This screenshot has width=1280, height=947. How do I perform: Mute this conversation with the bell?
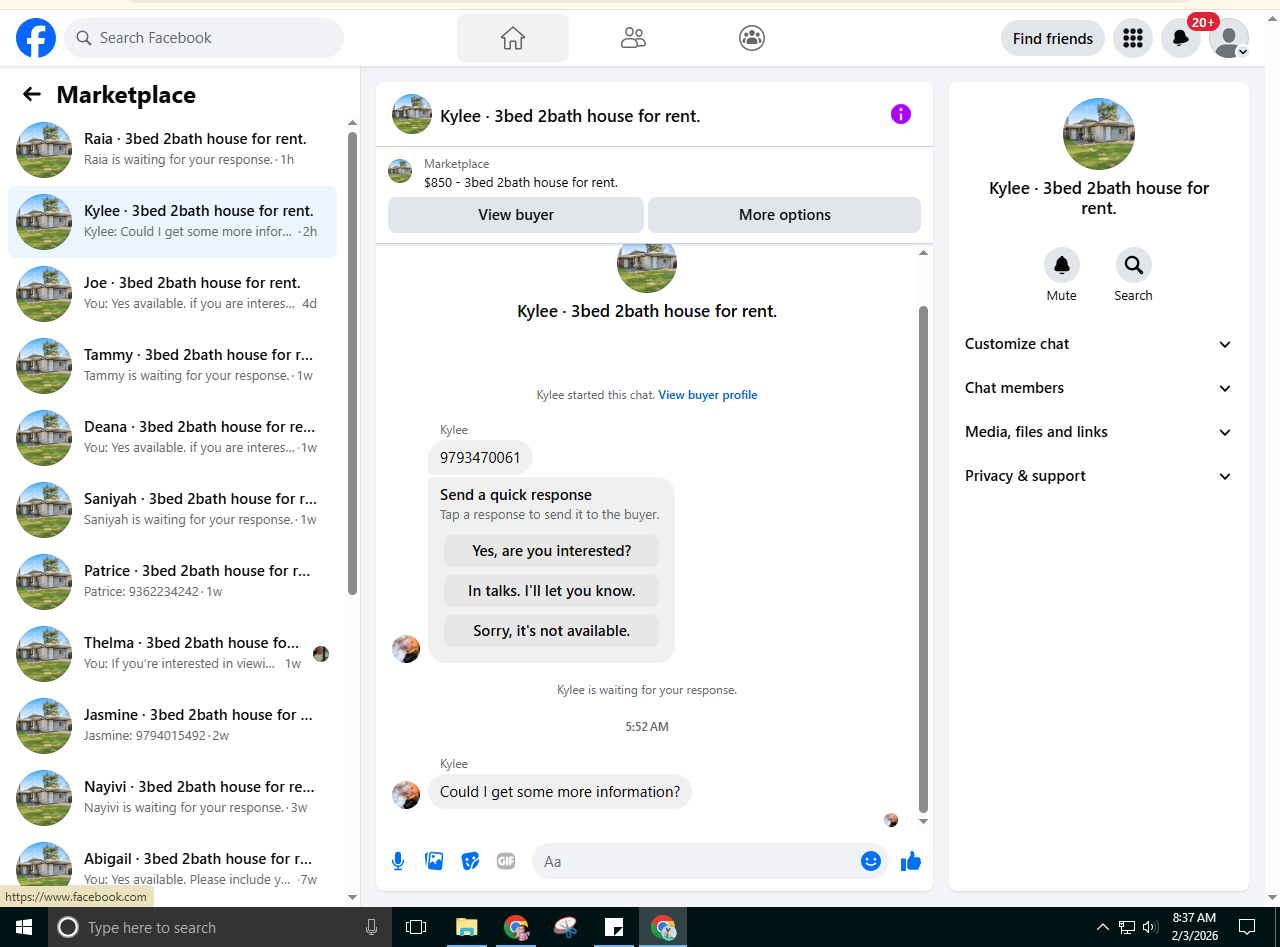tap(1062, 265)
